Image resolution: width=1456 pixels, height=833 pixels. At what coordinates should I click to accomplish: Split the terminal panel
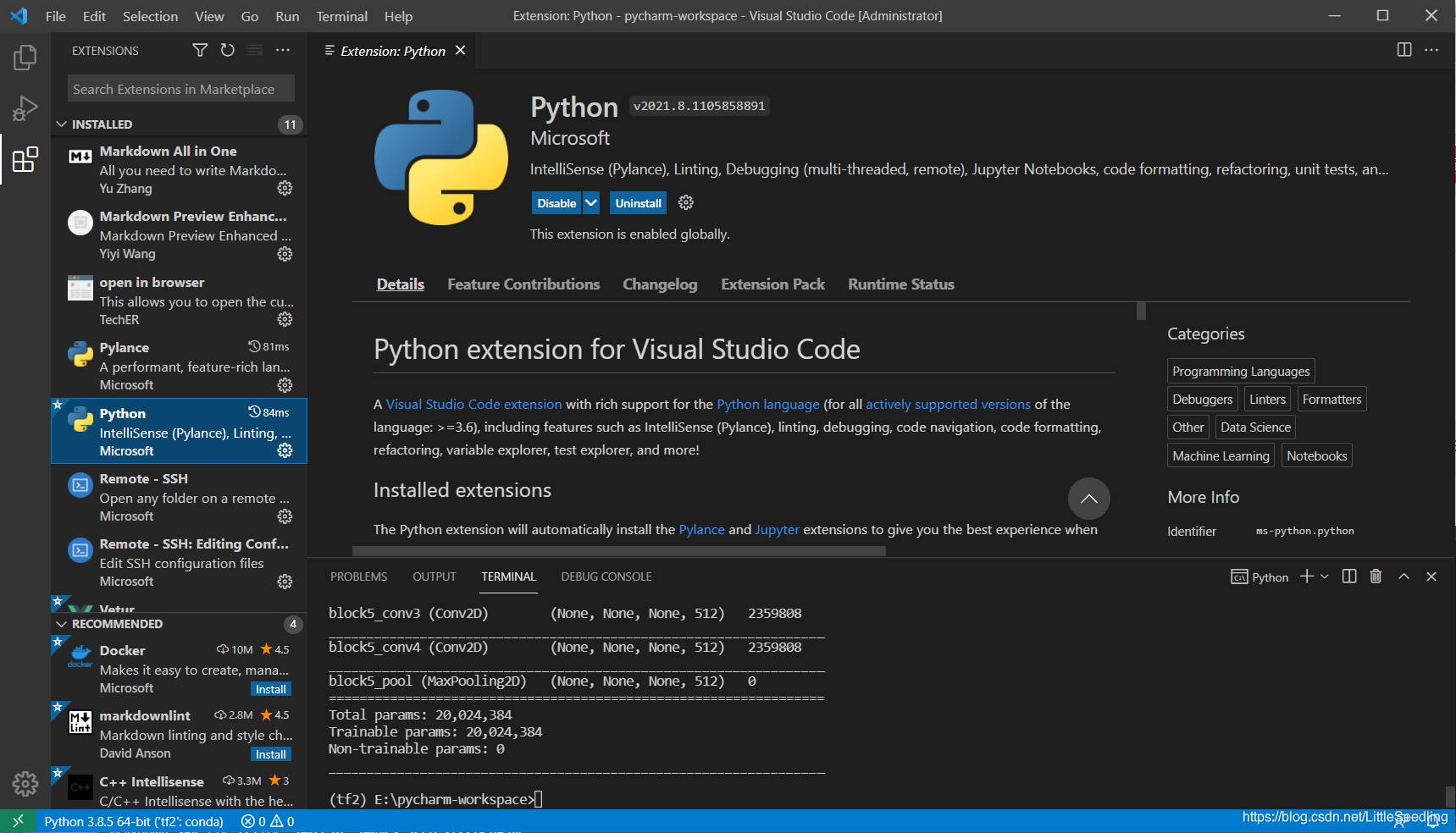pos(1349,576)
